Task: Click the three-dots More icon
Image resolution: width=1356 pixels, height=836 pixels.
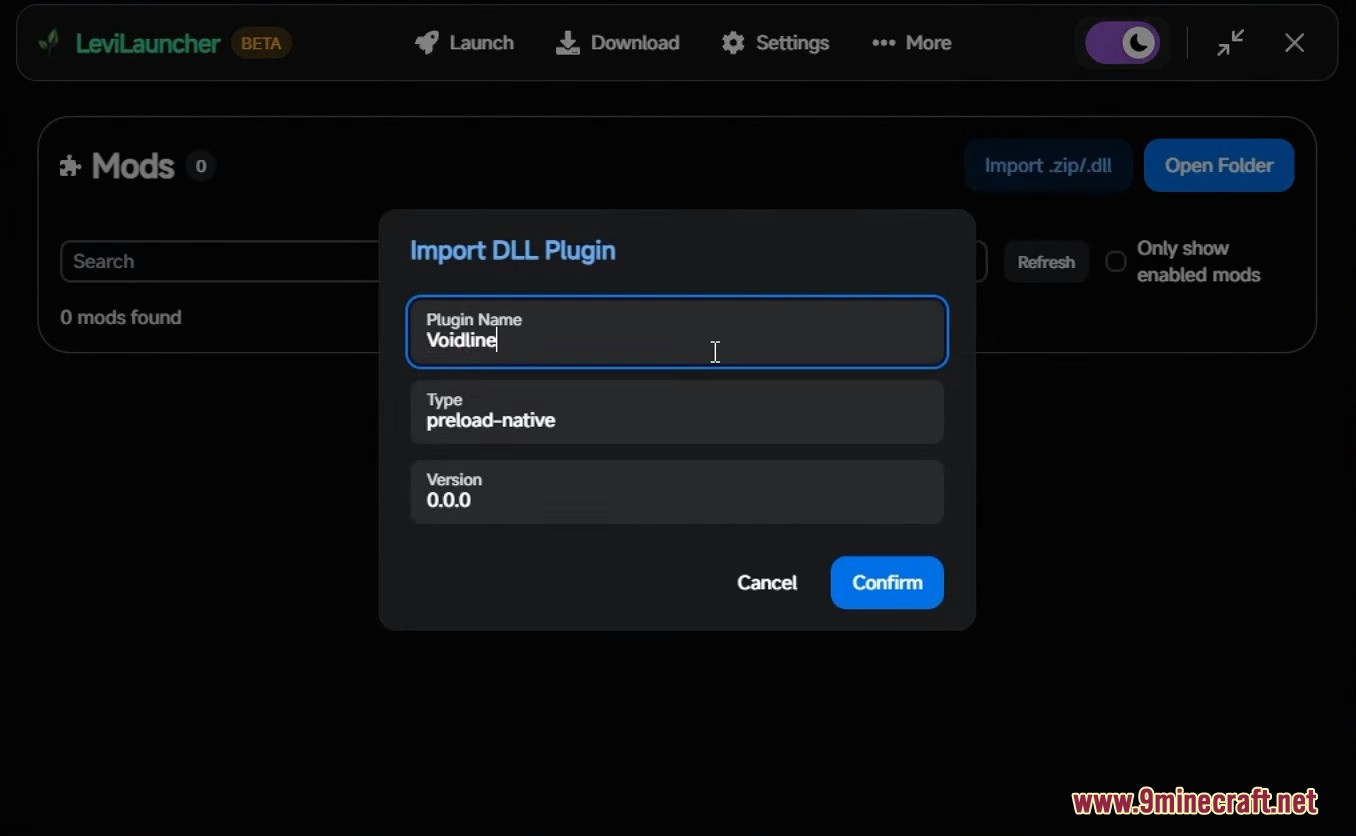Action: (x=883, y=43)
